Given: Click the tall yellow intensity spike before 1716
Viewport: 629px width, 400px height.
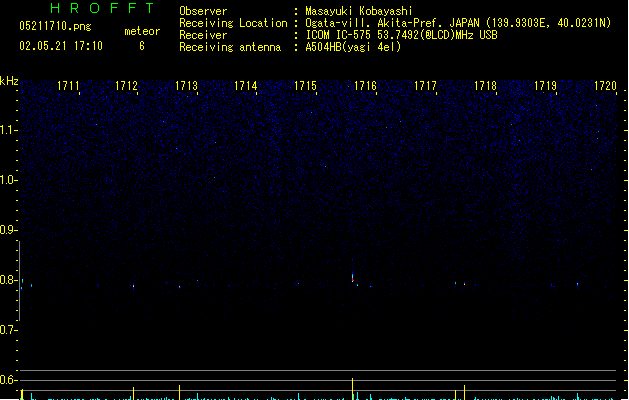Looking at the screenshot, I should [353, 389].
